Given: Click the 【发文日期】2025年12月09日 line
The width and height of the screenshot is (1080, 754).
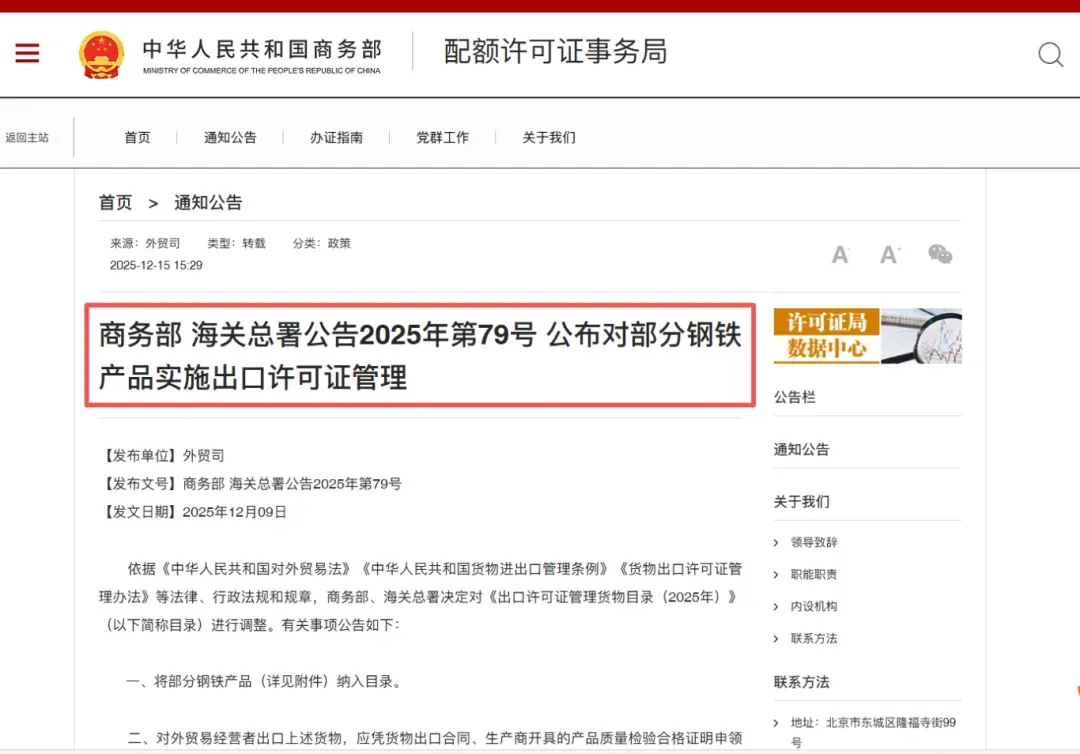Looking at the screenshot, I should [x=194, y=512].
